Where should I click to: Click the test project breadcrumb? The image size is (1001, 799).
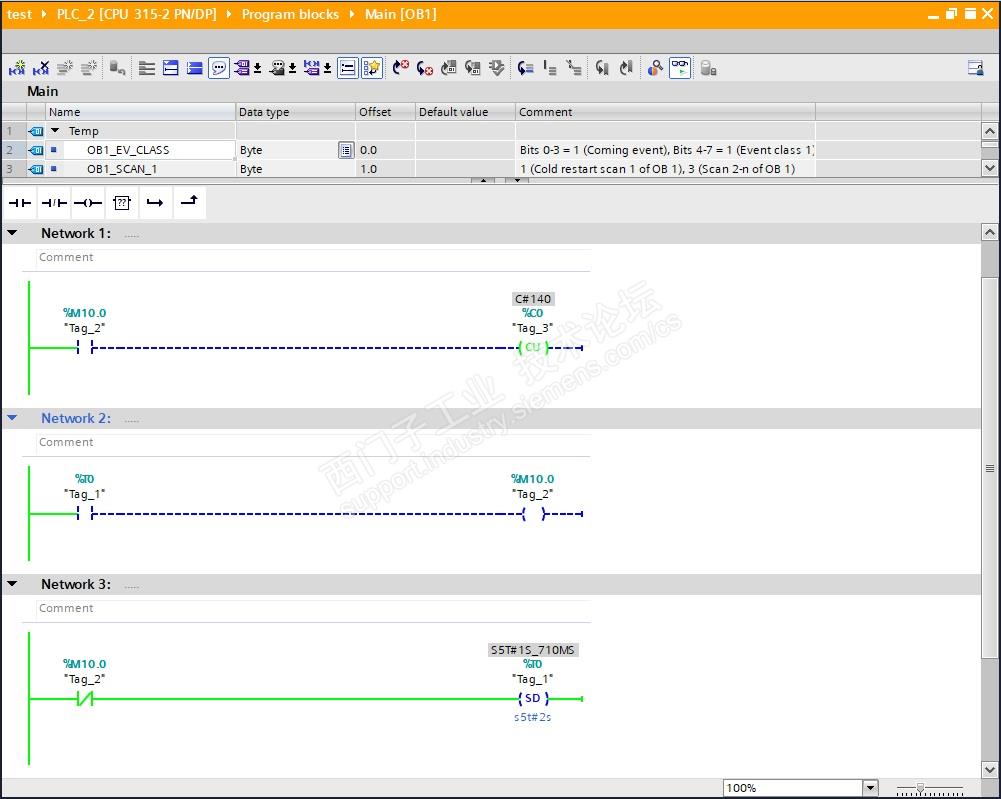[x=19, y=14]
